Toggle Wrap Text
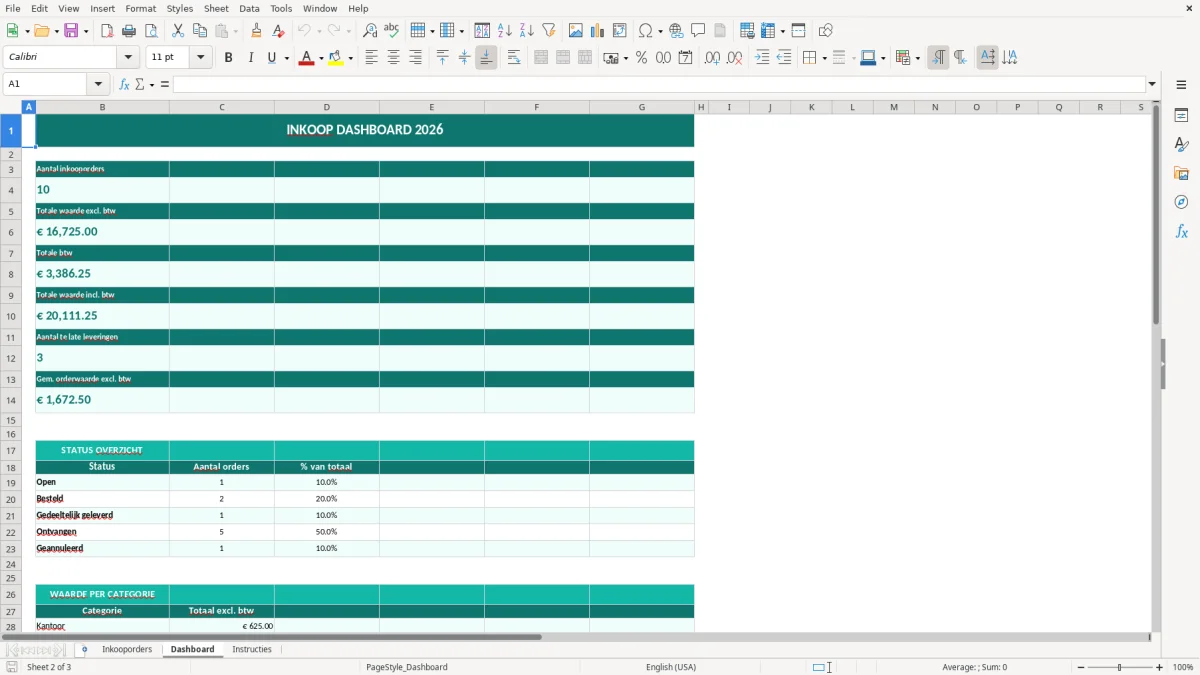 514,58
